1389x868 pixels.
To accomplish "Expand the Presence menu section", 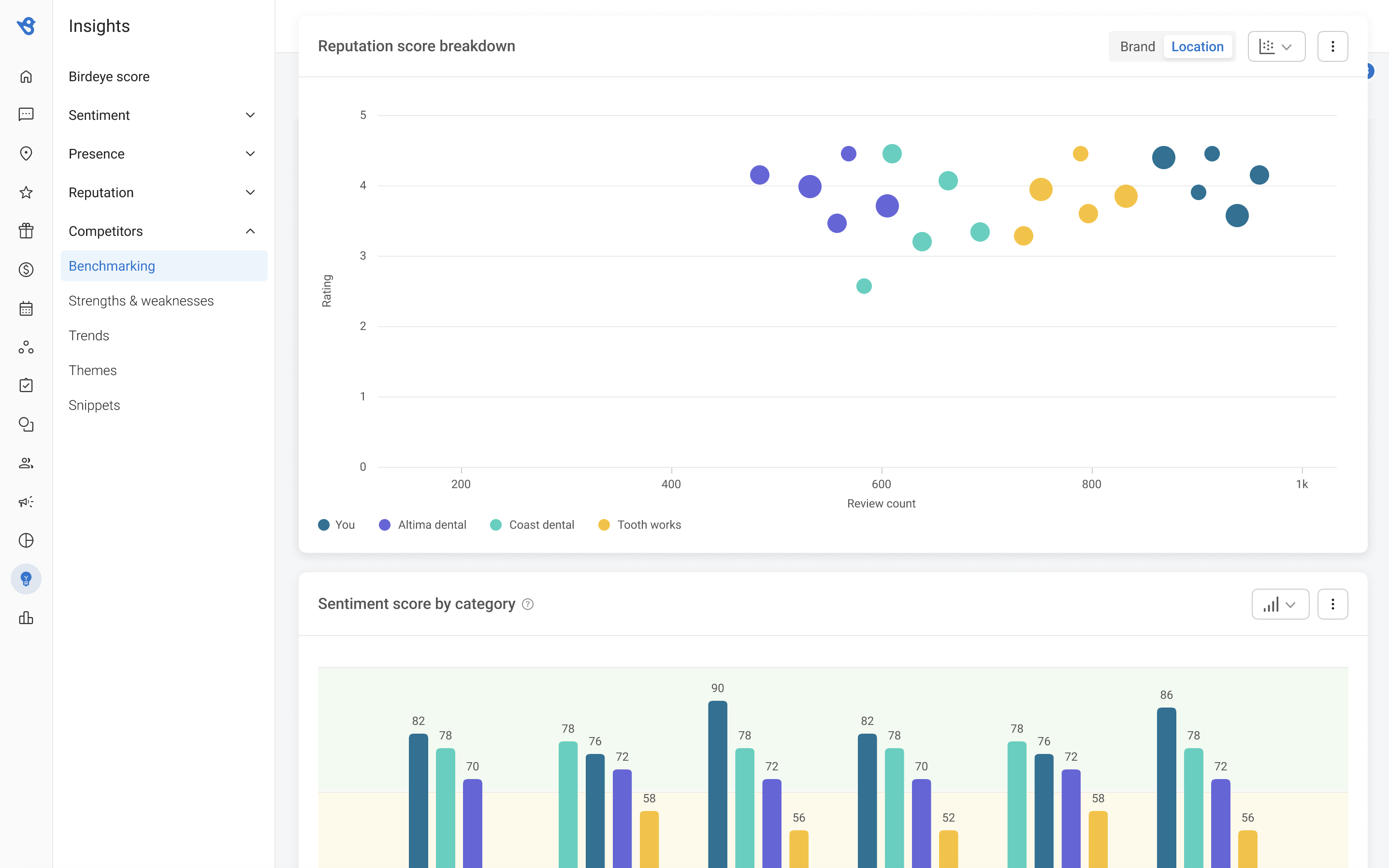I will (162, 154).
